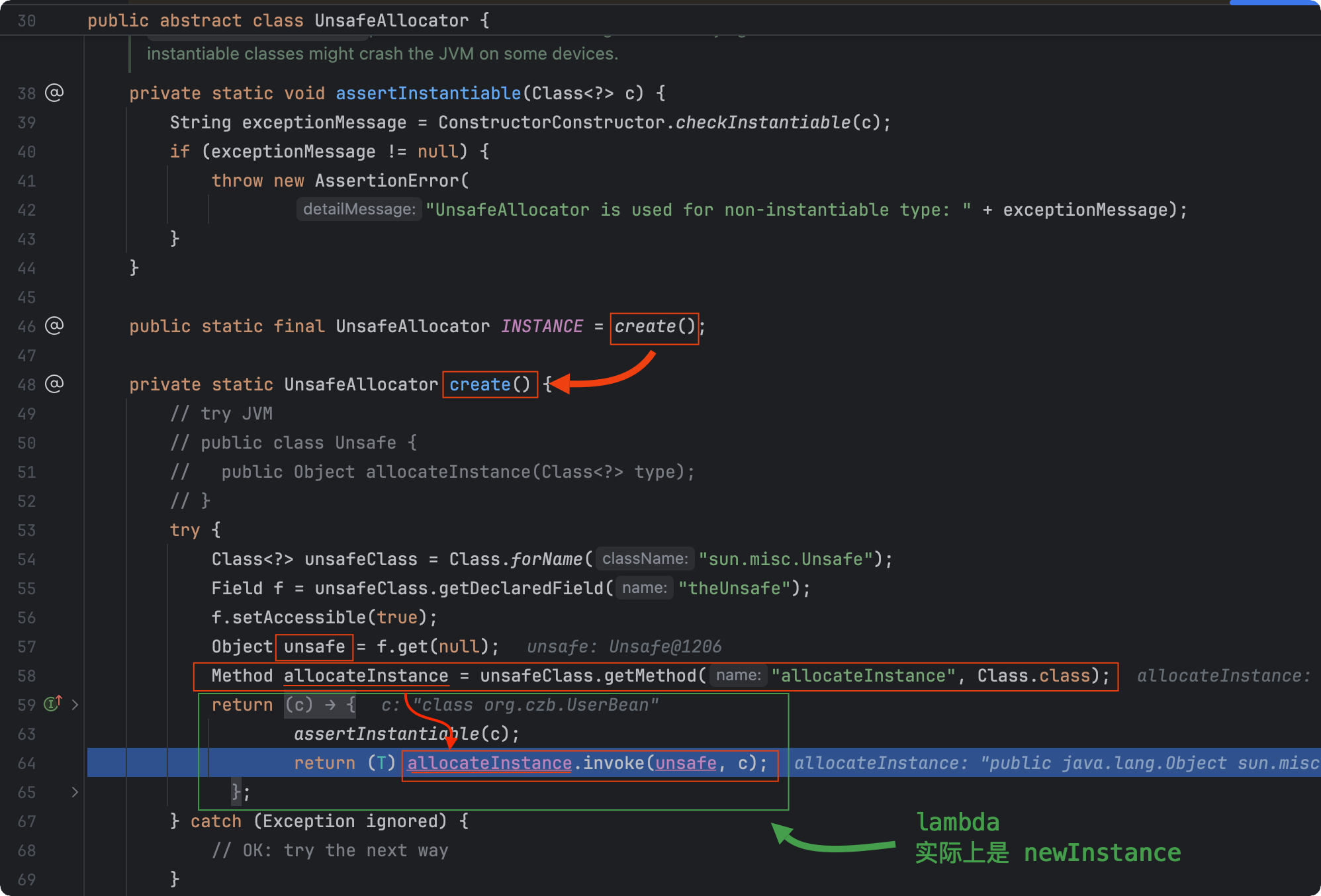This screenshot has width=1321, height=896.
Task: Click the @ gutter icon on line 46
Action: click(54, 326)
